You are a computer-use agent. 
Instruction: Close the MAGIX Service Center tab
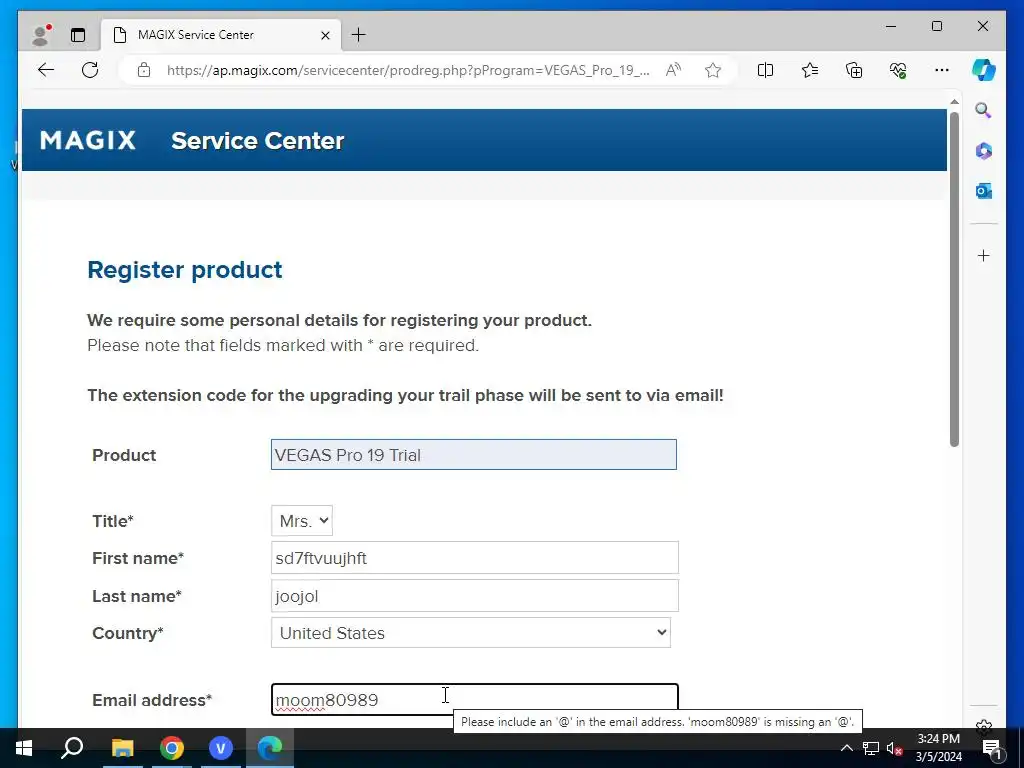click(325, 35)
